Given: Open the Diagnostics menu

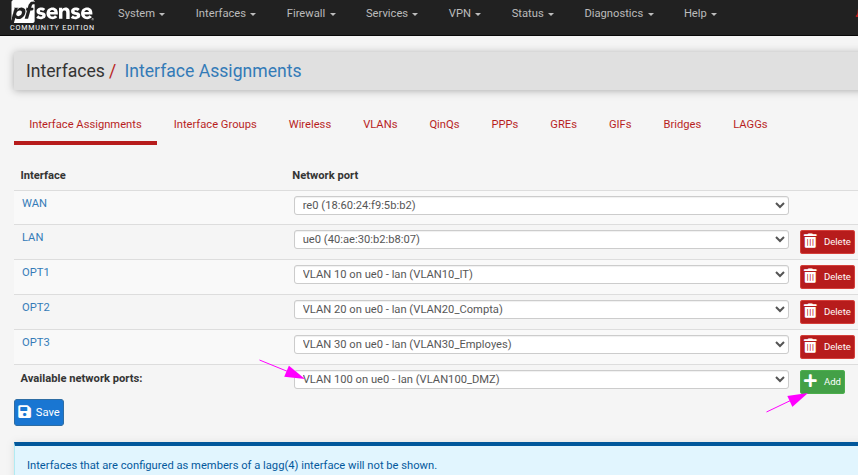Looking at the screenshot, I should (x=619, y=14).
